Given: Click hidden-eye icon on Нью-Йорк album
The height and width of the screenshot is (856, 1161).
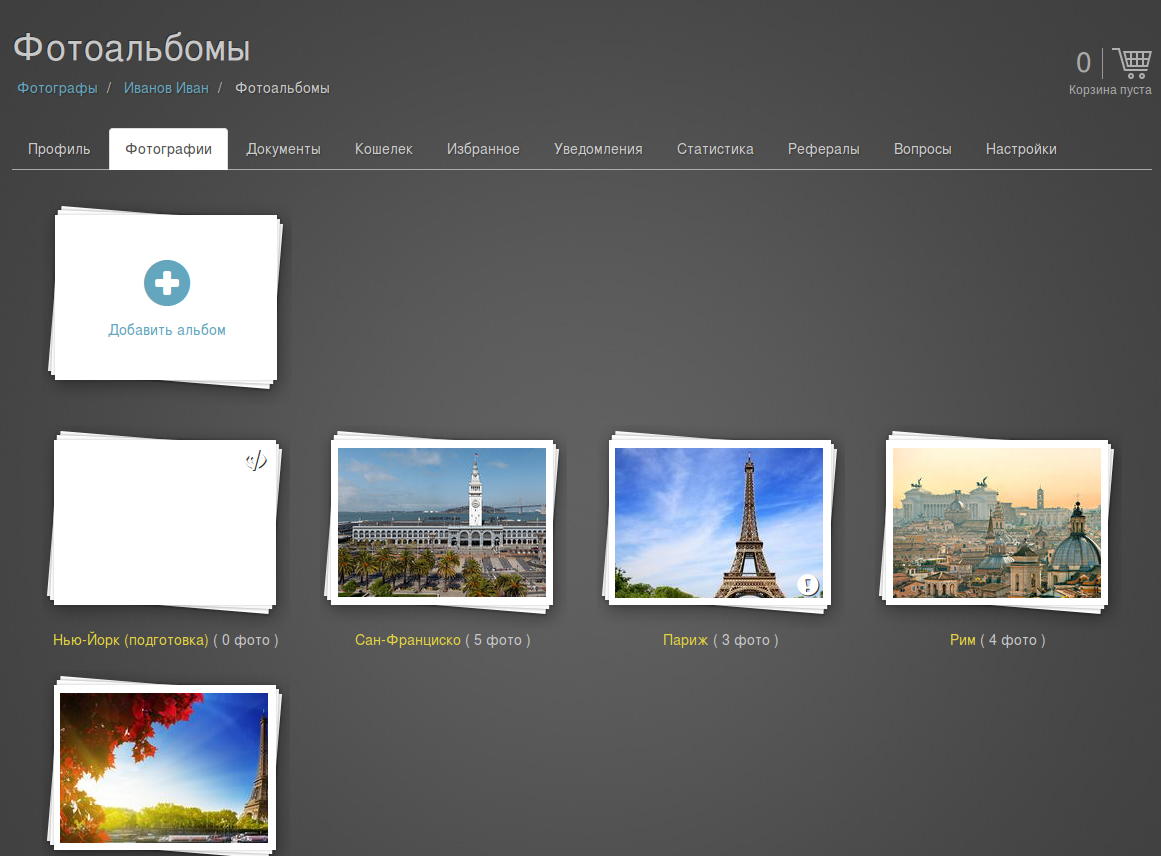Looking at the screenshot, I should click(257, 461).
